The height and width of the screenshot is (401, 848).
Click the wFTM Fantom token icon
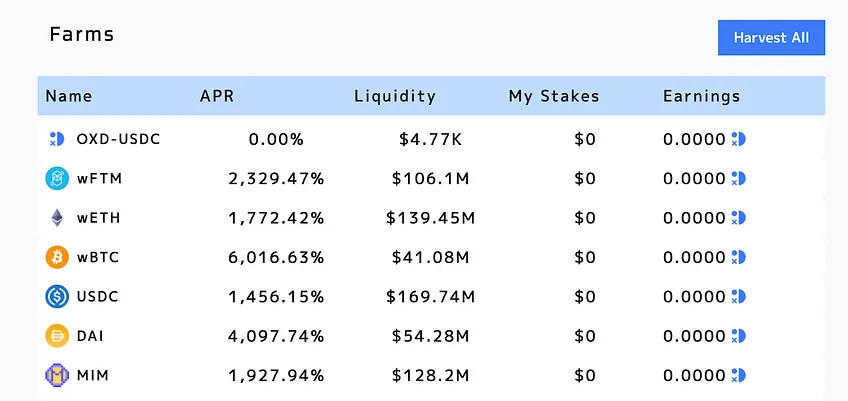pos(57,179)
